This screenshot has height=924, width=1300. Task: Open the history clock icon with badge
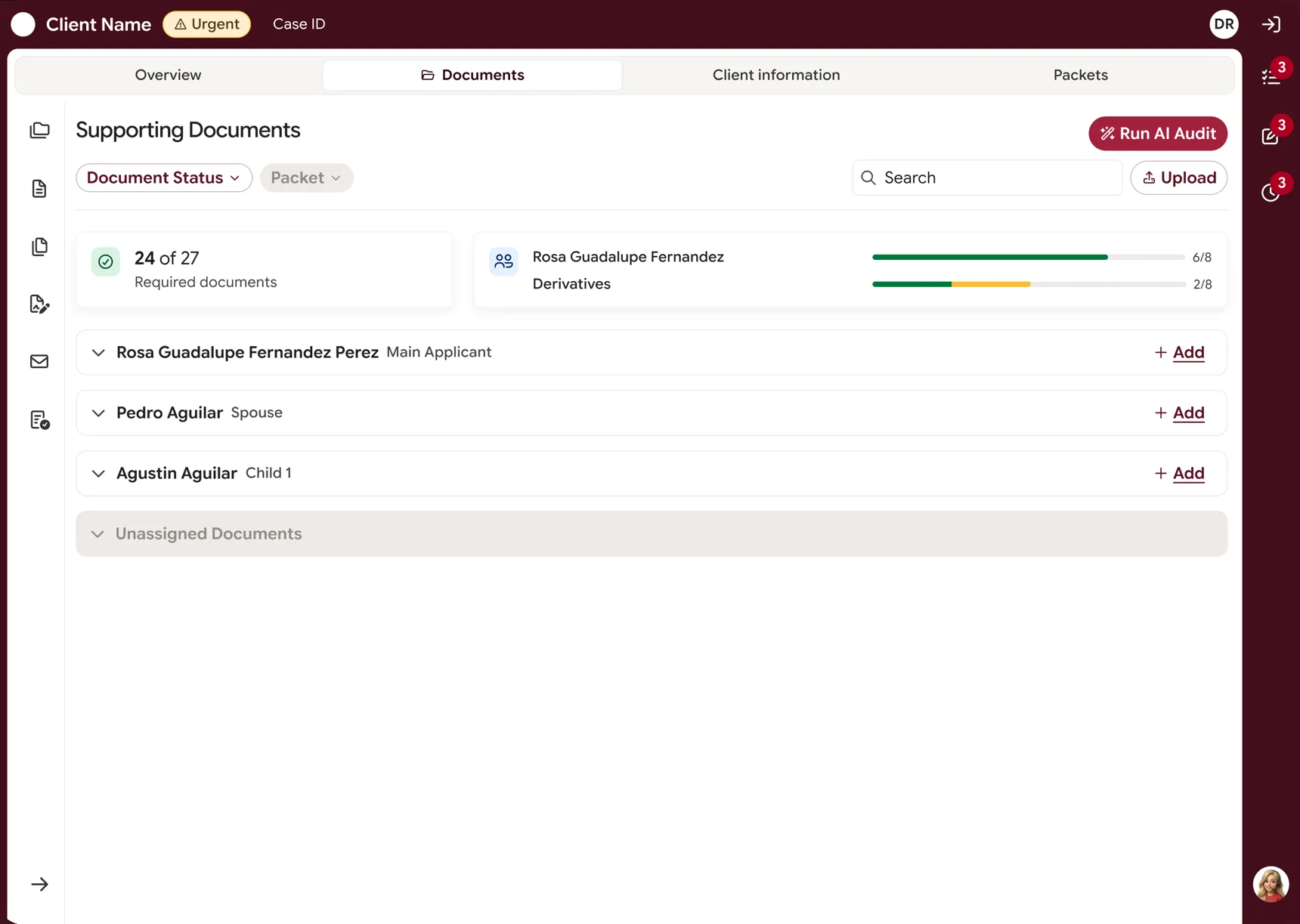(1271, 193)
